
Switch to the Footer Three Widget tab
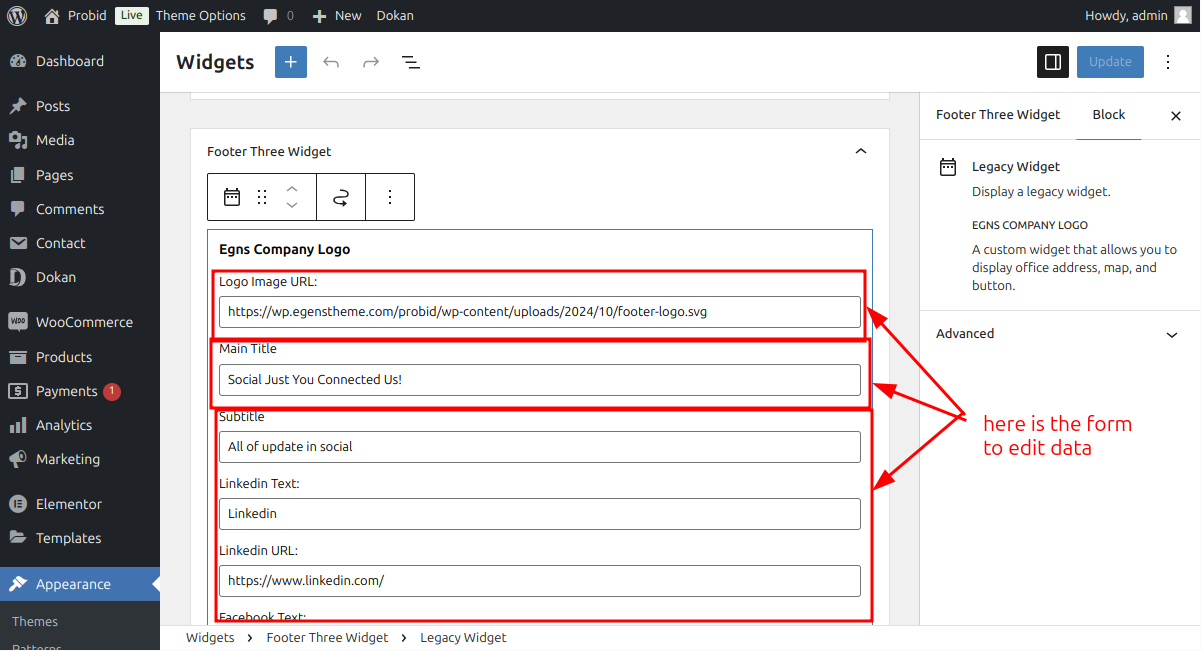(998, 115)
